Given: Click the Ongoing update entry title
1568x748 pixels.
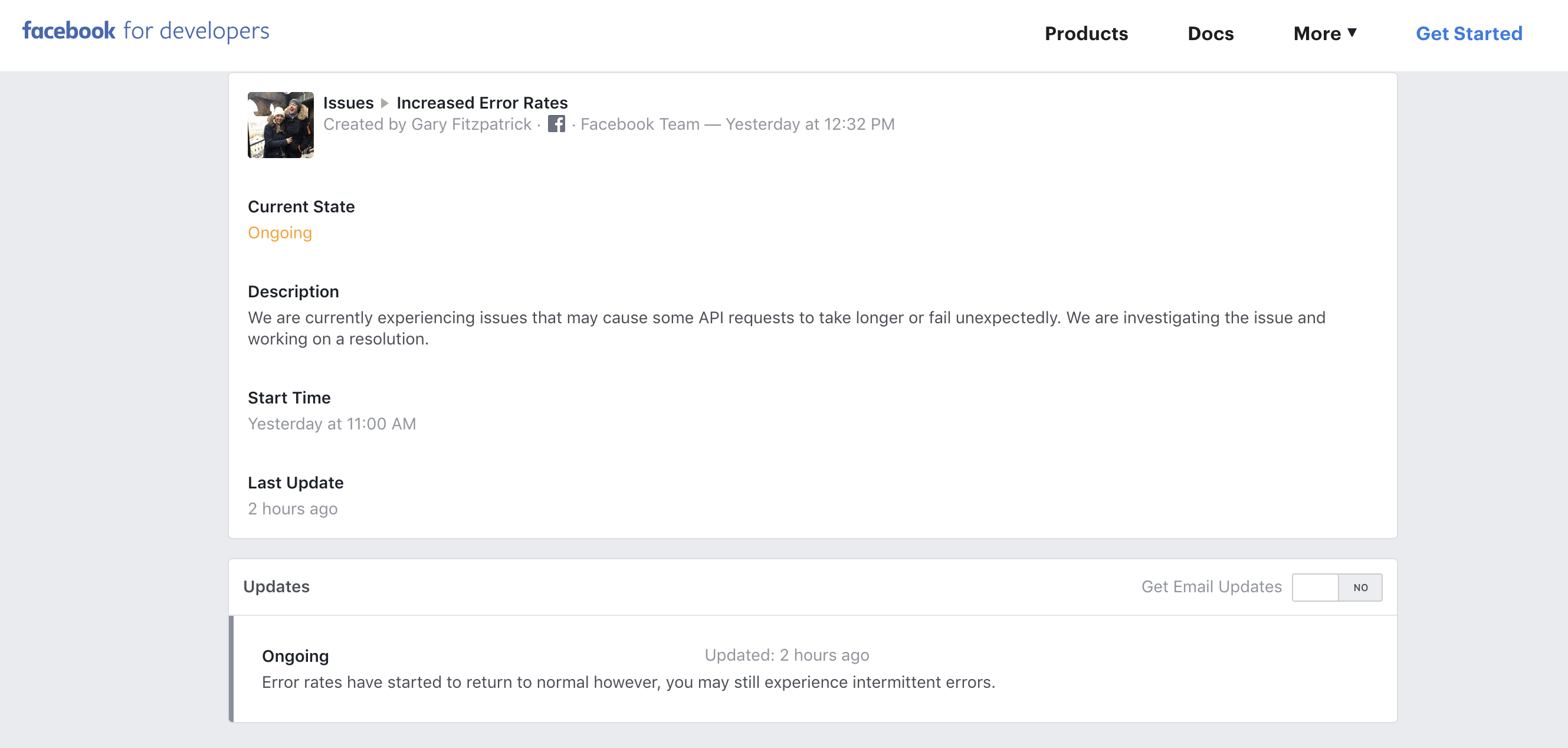Looking at the screenshot, I should [295, 656].
